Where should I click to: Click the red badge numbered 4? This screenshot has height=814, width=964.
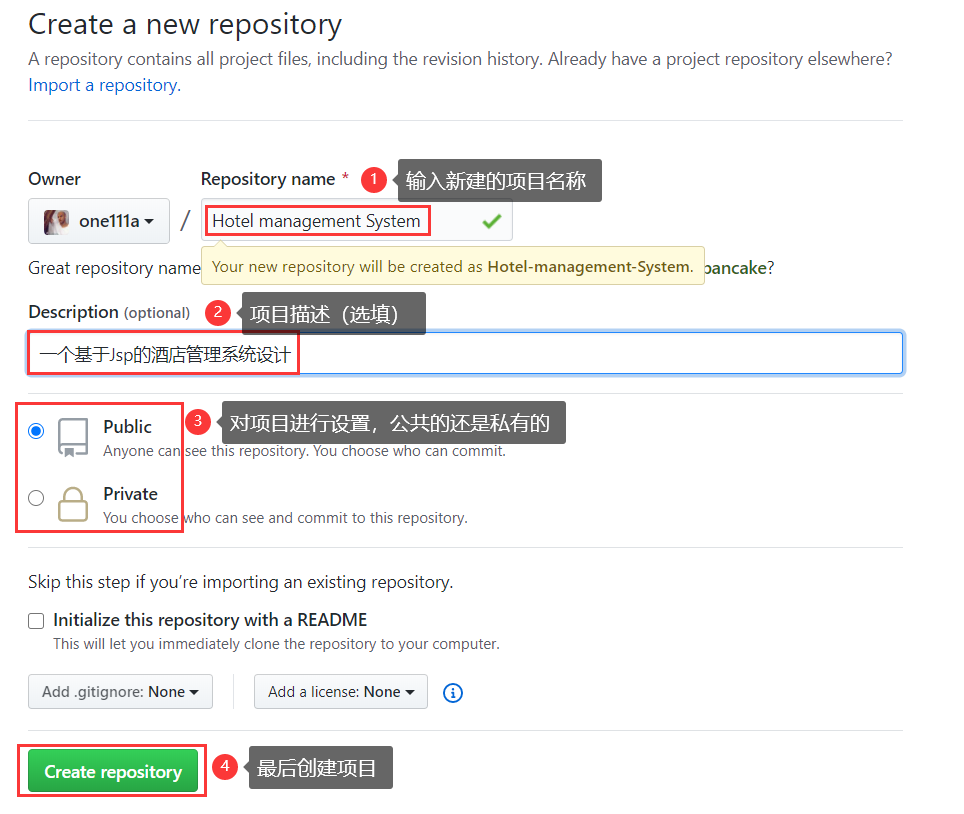pyautogui.click(x=225, y=767)
